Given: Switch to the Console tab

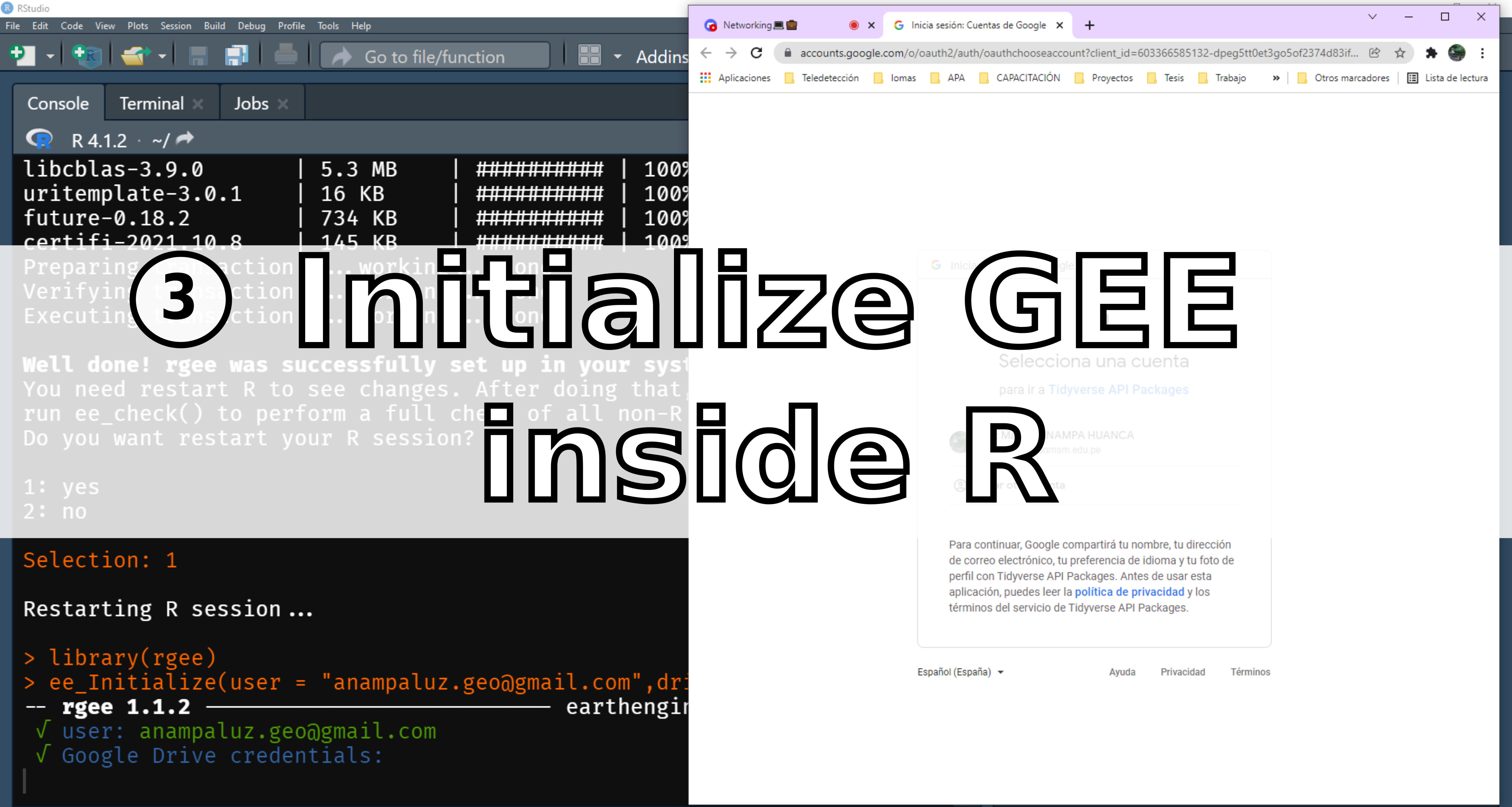Looking at the screenshot, I should coord(58,103).
